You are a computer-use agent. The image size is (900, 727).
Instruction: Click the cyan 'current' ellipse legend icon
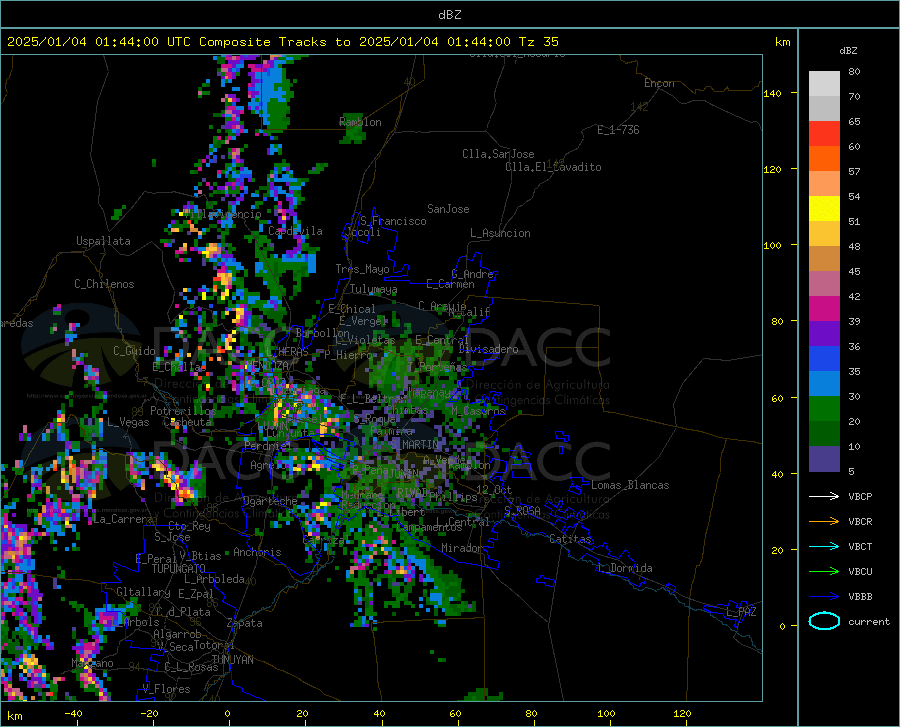click(824, 621)
